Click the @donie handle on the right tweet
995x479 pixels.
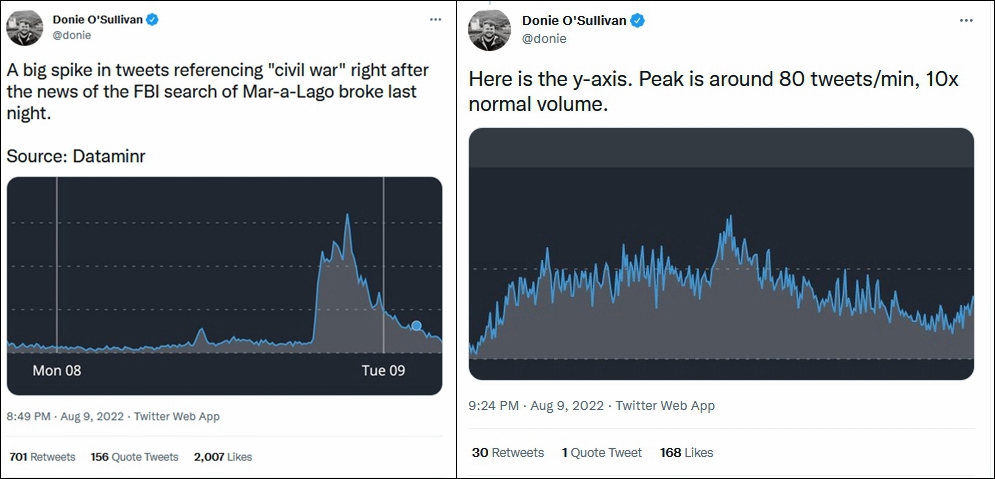pyautogui.click(x=544, y=39)
